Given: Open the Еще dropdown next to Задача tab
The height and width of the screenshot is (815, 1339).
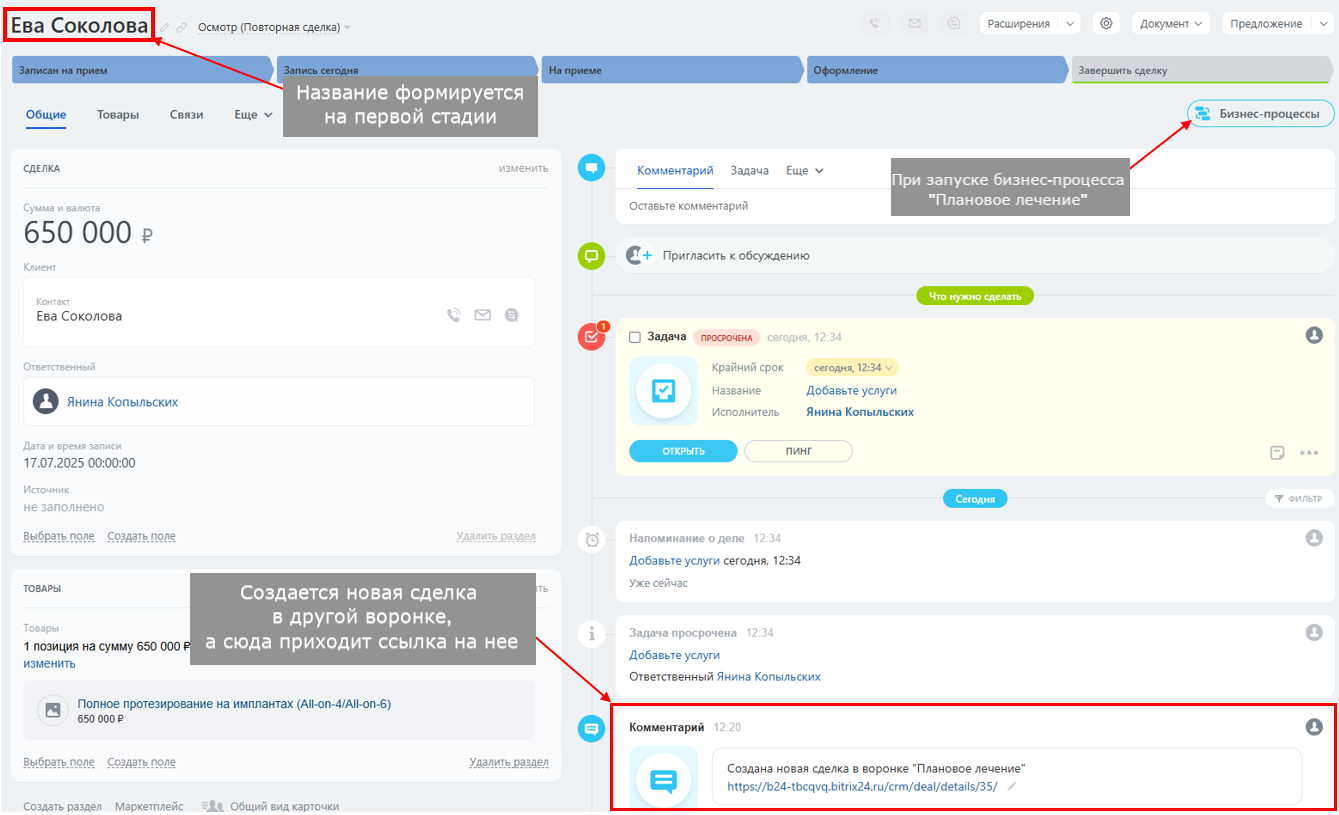Looking at the screenshot, I should 805,171.
